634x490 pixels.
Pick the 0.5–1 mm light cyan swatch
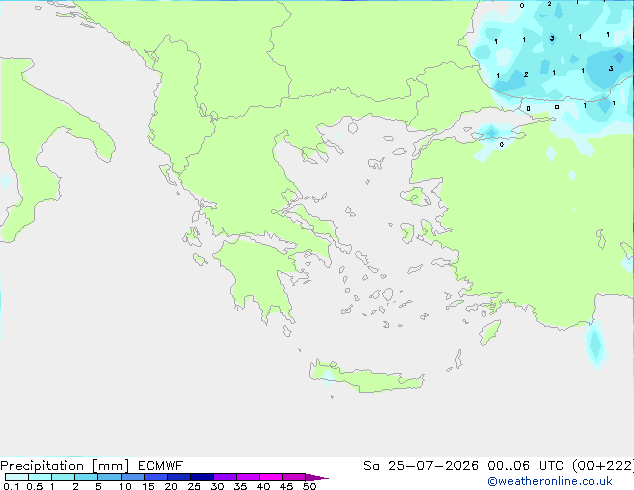pos(40,477)
